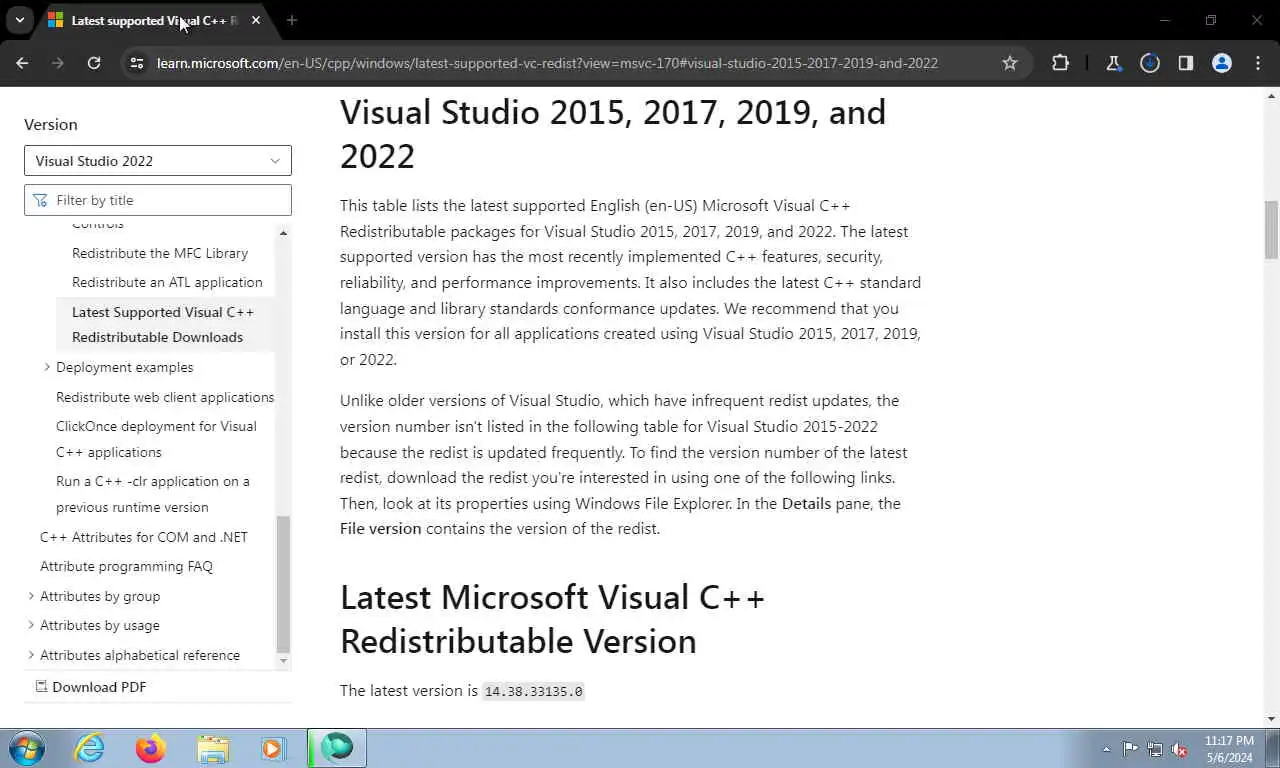Open Windows Media Player on taskbar
This screenshot has height=768, width=1280.
point(272,748)
